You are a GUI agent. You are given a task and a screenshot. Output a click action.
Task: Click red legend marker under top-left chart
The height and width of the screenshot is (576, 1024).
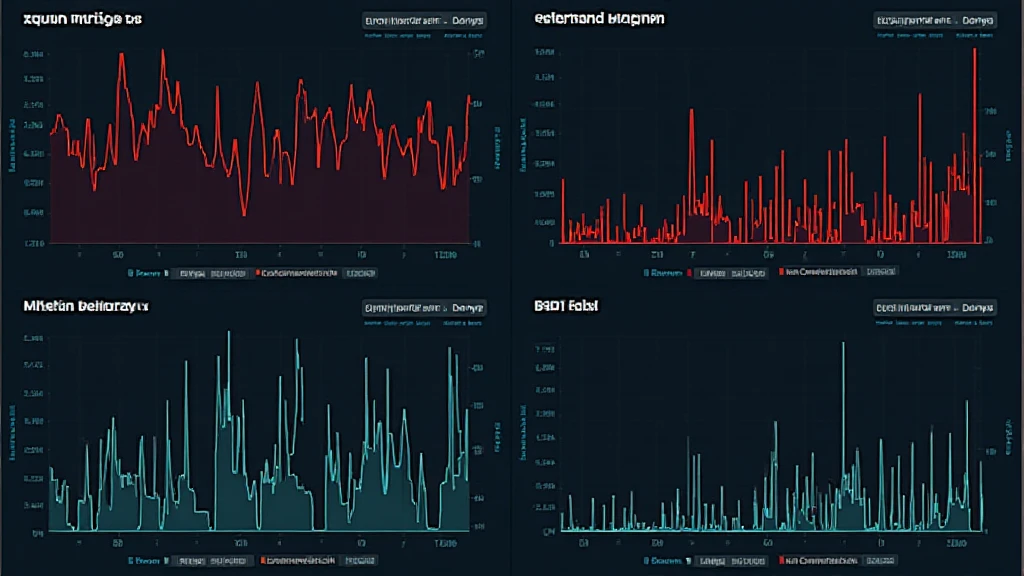coord(258,272)
